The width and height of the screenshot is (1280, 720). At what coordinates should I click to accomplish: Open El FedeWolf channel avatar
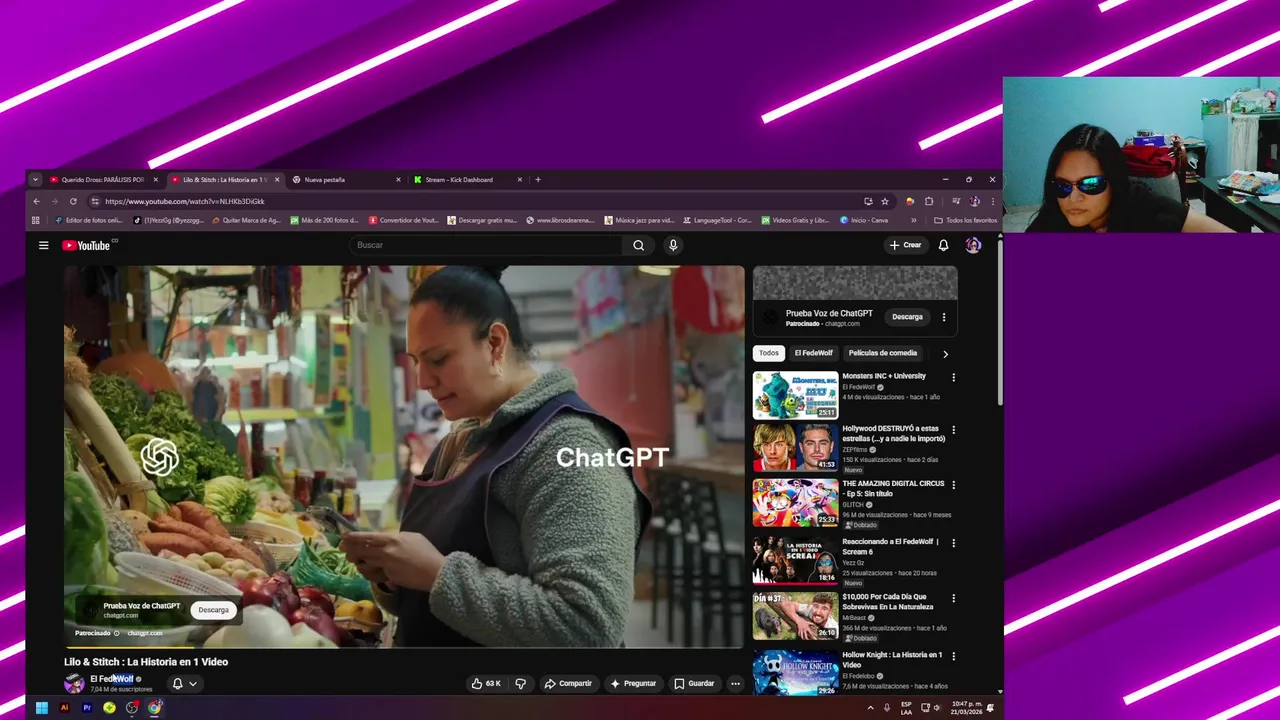coord(74,684)
